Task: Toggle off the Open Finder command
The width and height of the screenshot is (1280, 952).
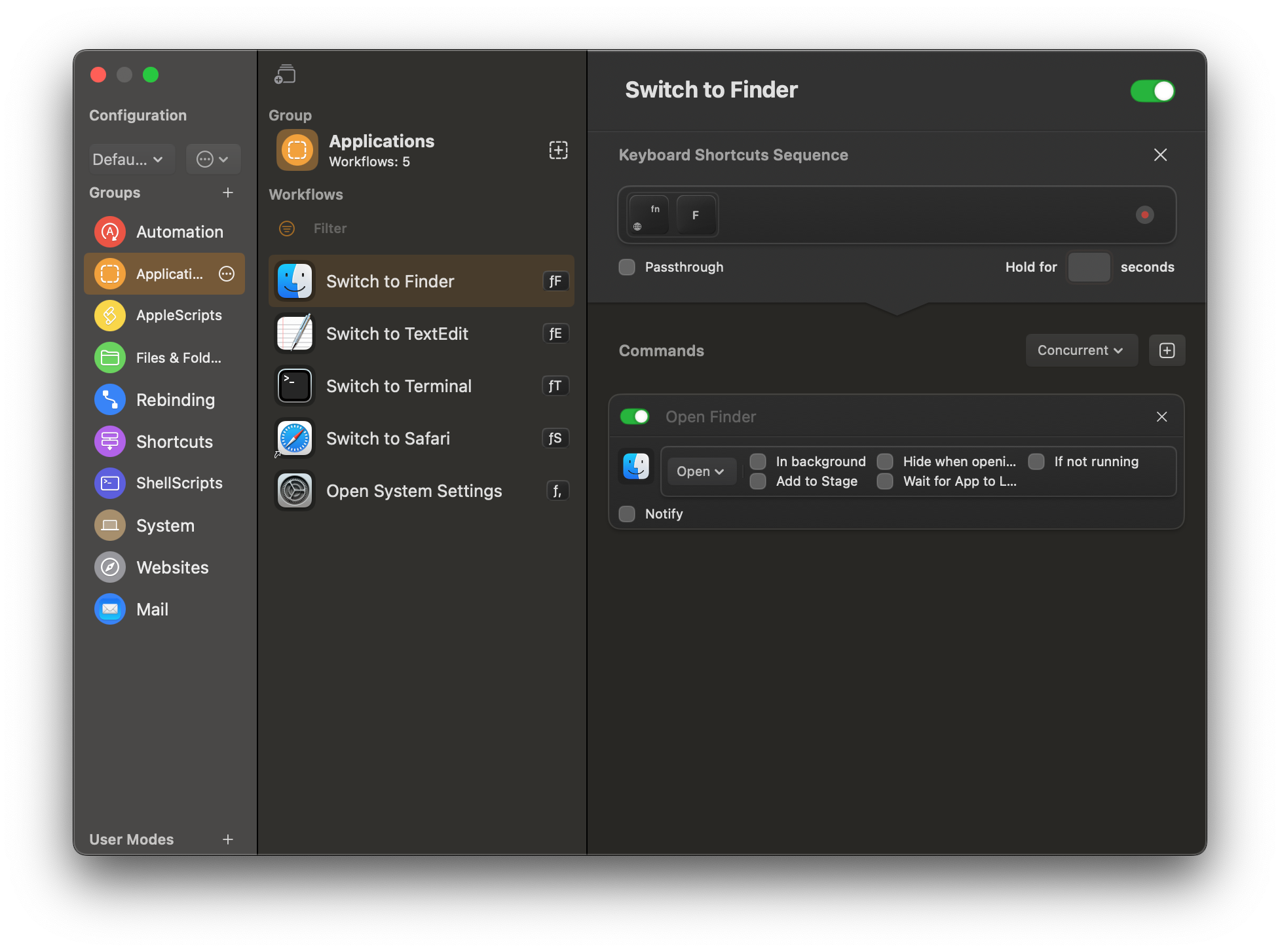Action: (634, 417)
